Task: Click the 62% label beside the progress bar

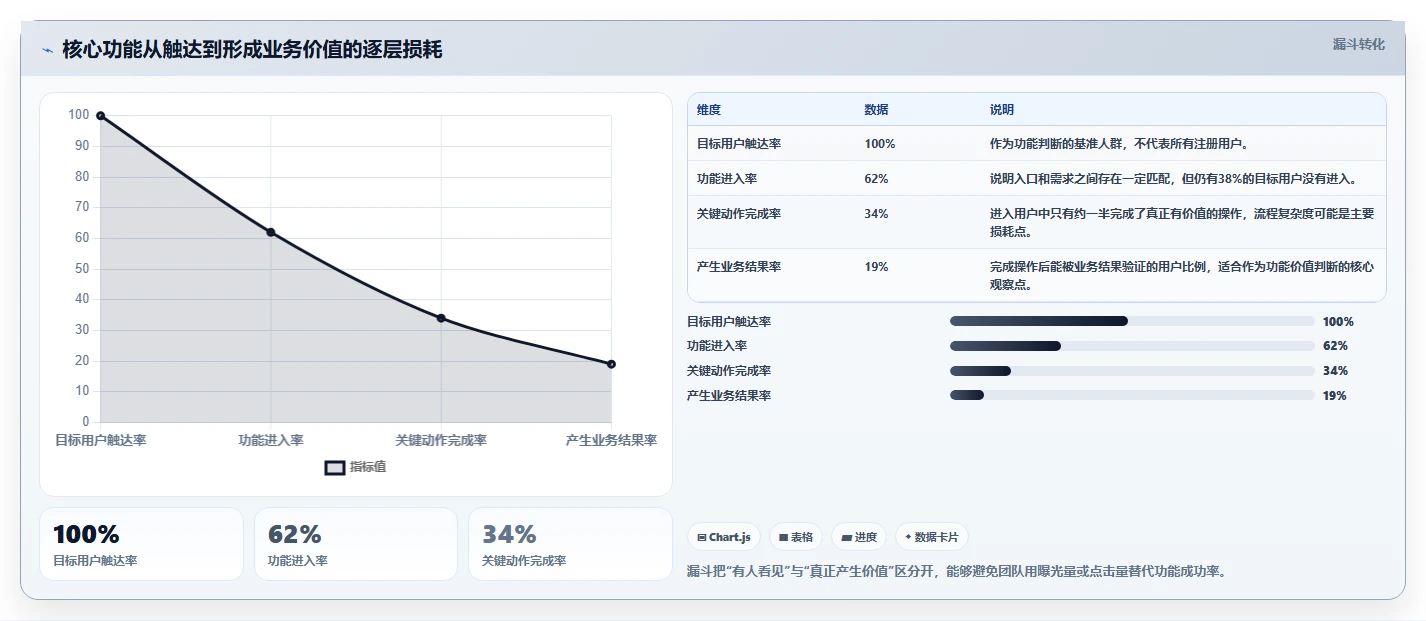Action: click(1335, 346)
